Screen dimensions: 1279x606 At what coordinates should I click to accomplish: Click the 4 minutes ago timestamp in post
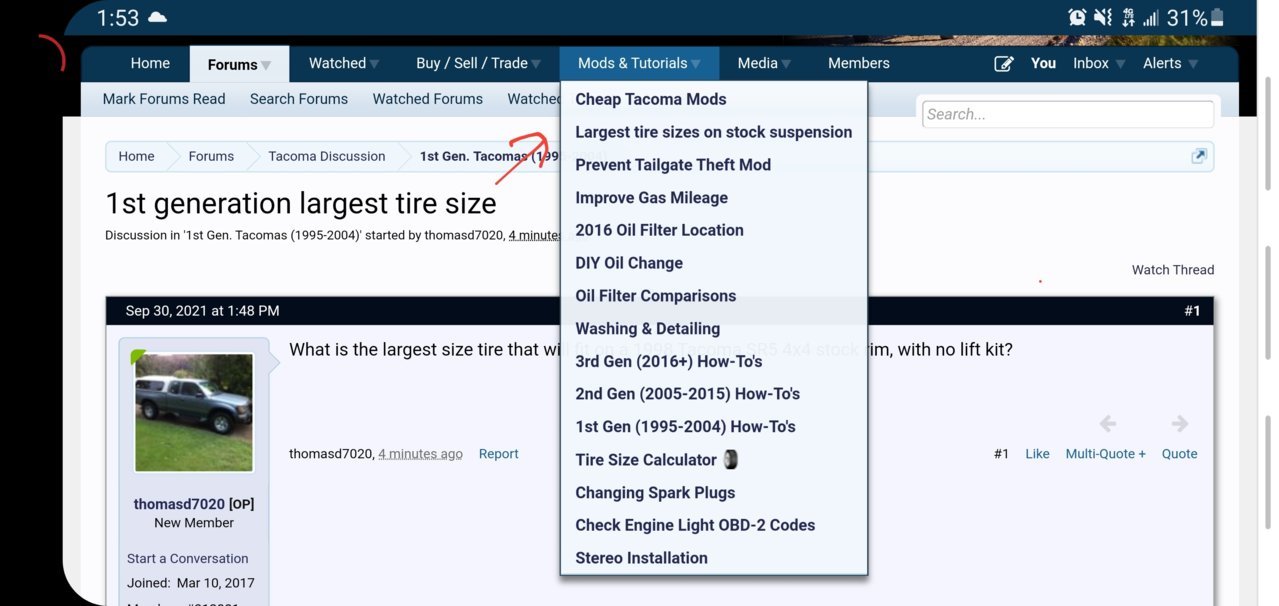420,454
